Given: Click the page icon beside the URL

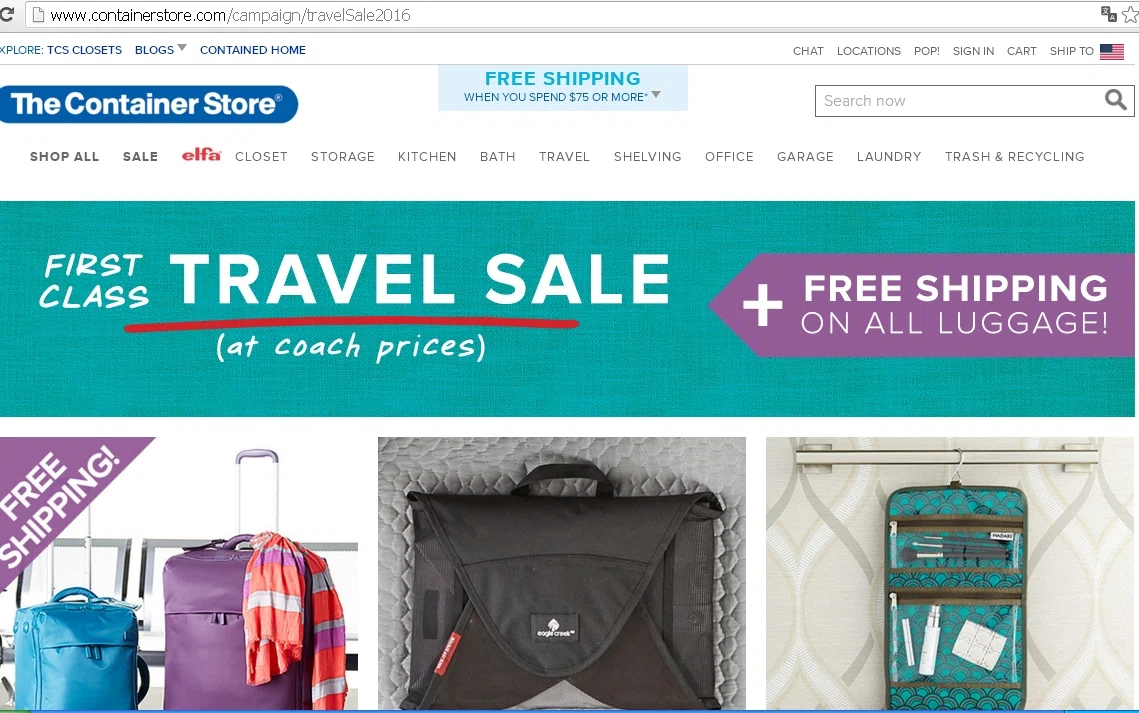Looking at the screenshot, I should pyautogui.click(x=38, y=15).
